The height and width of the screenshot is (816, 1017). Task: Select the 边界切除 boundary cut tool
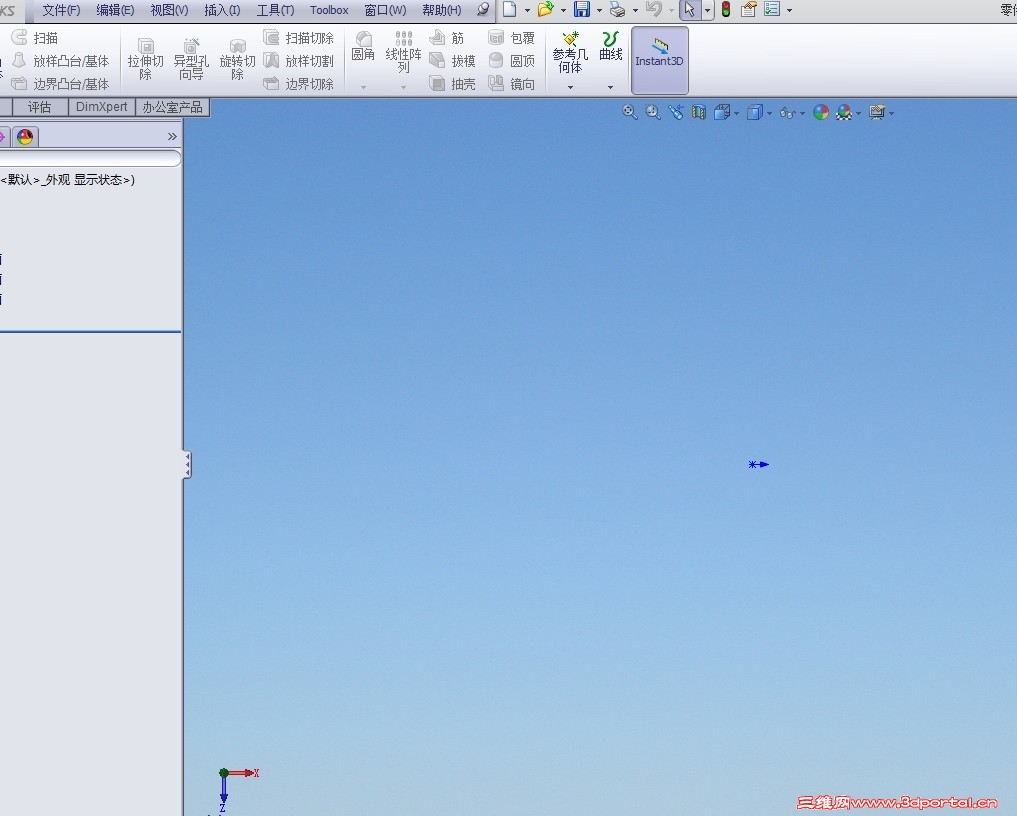[x=299, y=84]
